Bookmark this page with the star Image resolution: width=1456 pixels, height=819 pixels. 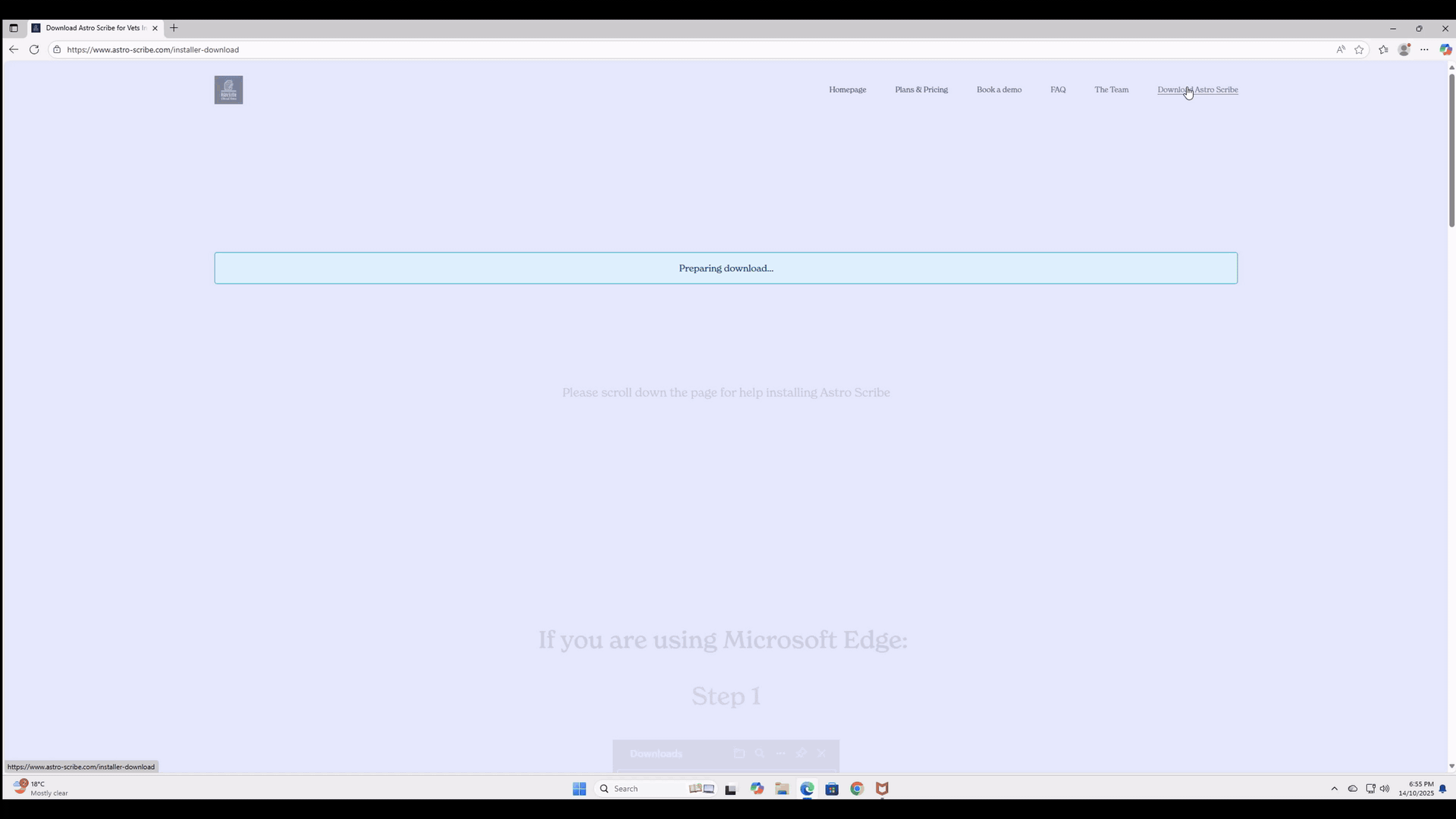(x=1360, y=49)
